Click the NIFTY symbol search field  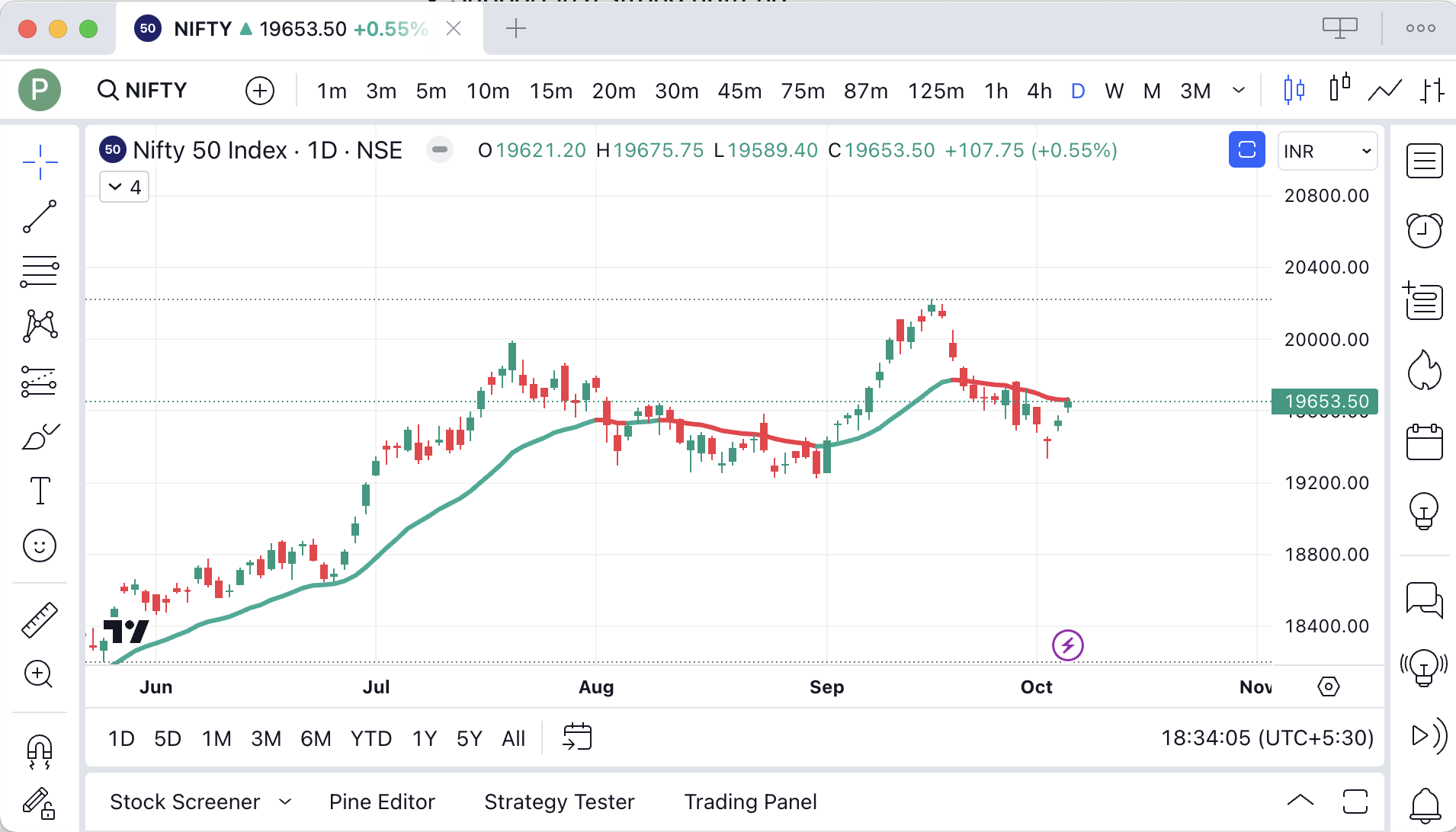click(x=143, y=91)
